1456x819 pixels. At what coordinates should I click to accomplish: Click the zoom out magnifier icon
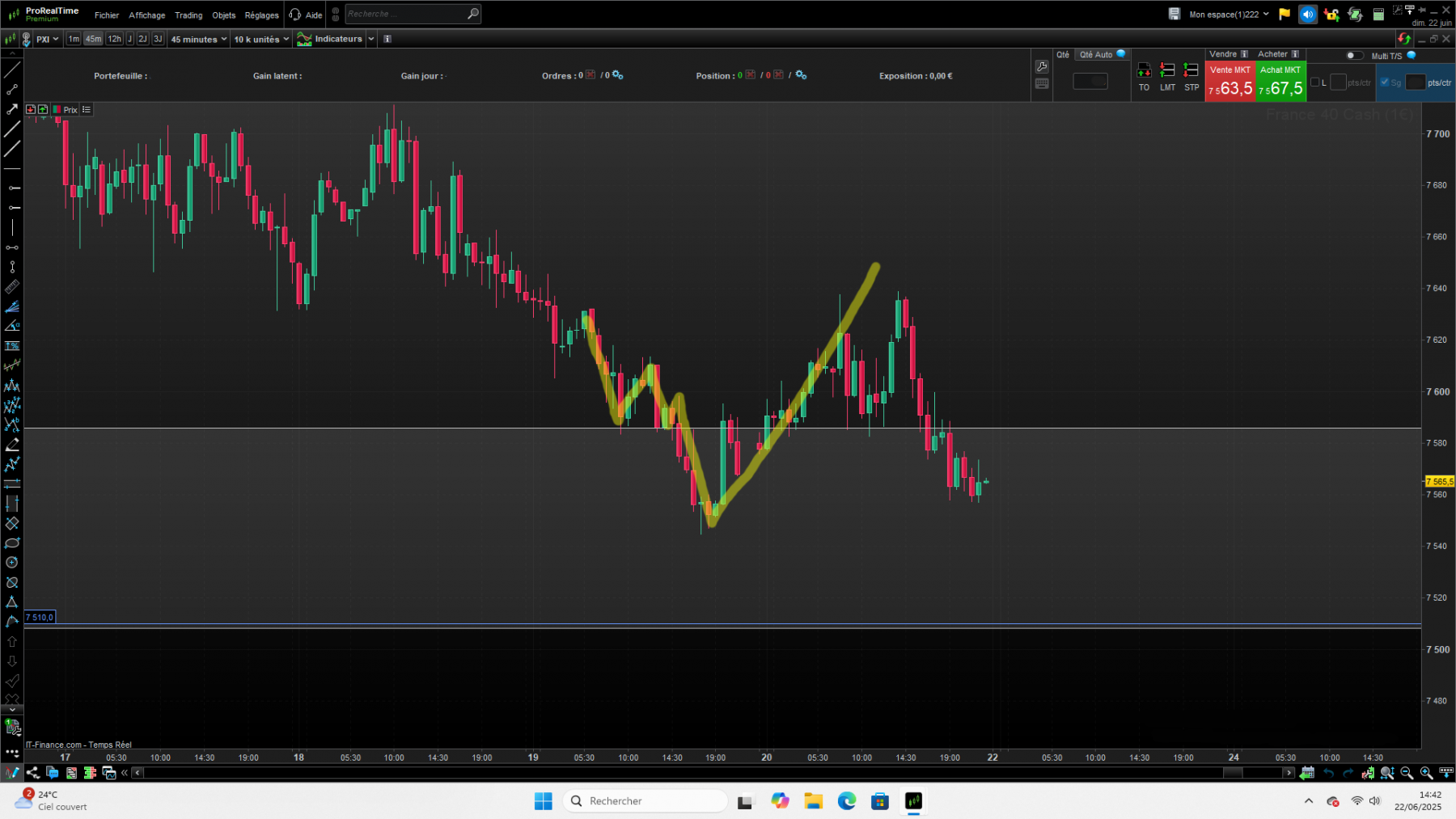1407,773
